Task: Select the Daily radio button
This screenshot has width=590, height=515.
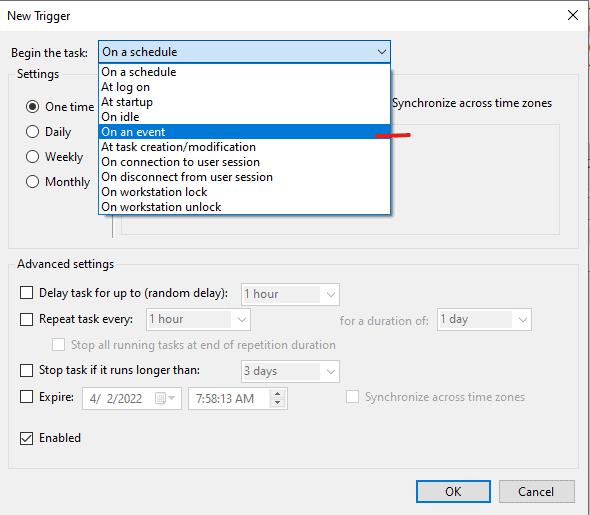Action: (32, 132)
